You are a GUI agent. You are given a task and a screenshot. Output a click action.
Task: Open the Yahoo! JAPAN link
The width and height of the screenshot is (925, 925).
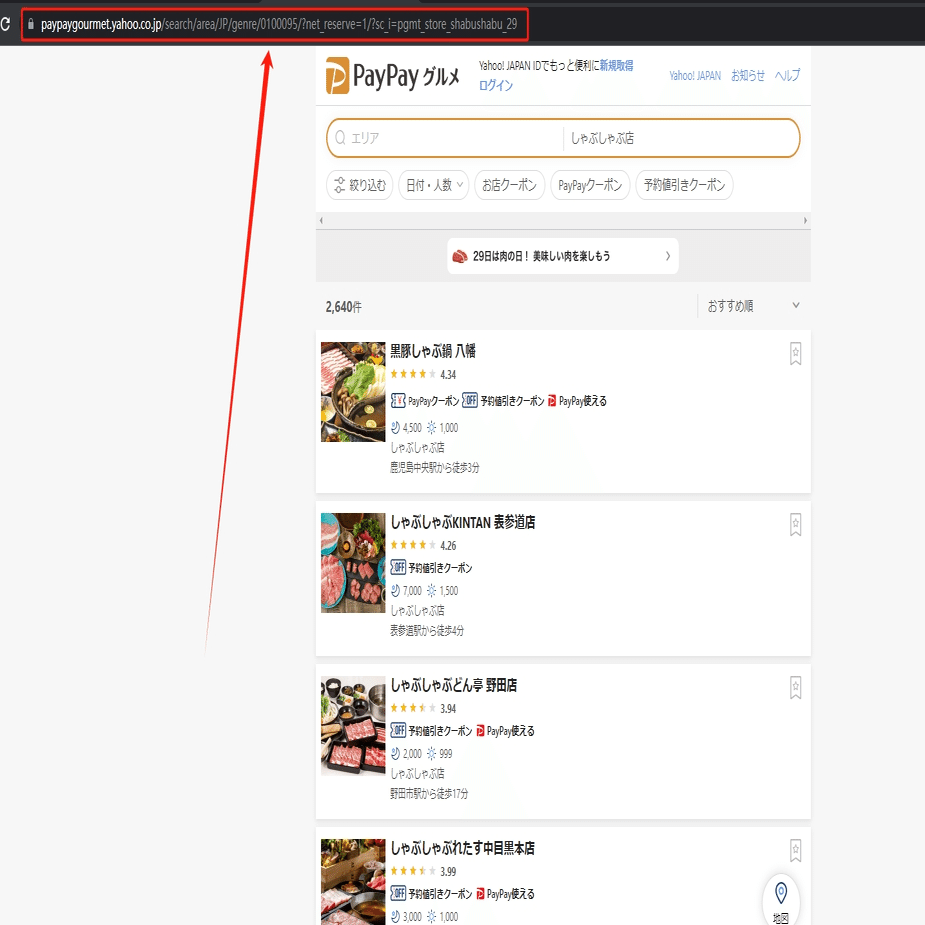point(695,76)
